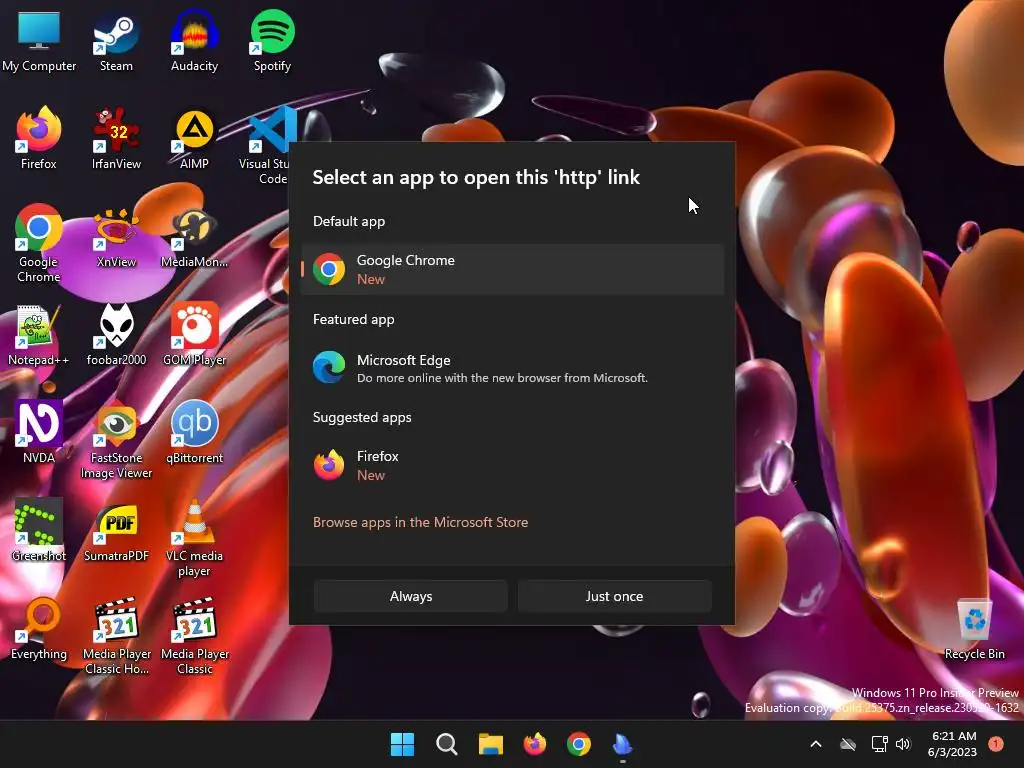Open taskbar Search
Screen dimensions: 1024x768
447,744
